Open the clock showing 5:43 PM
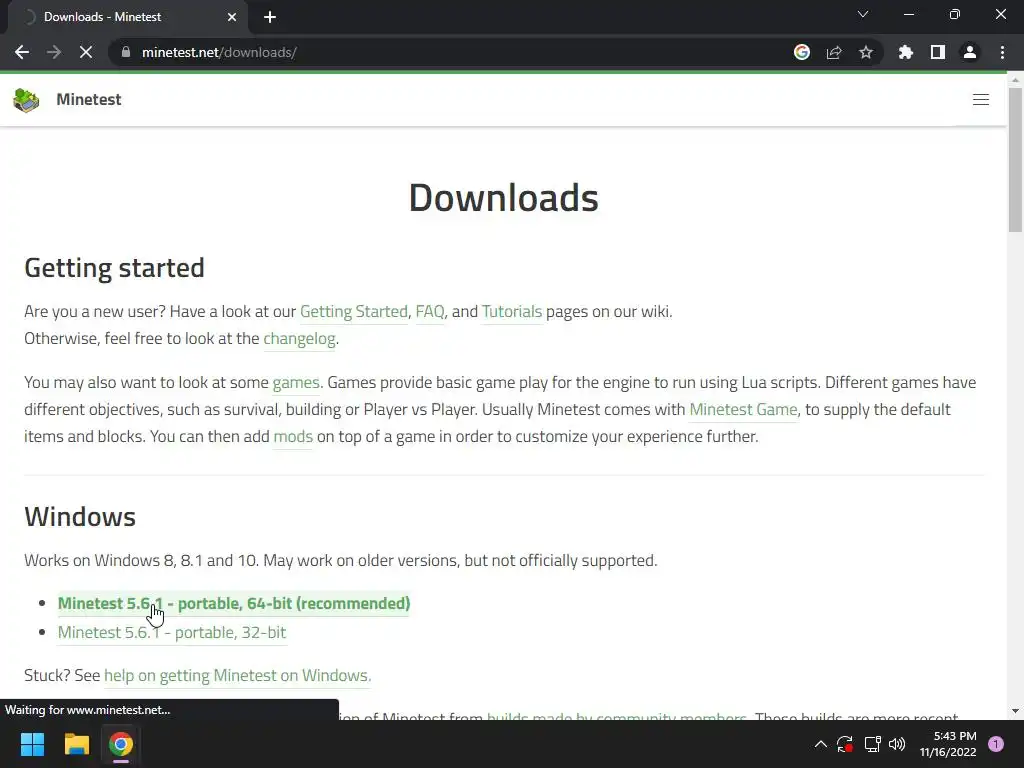The width and height of the screenshot is (1024, 768). (948, 744)
